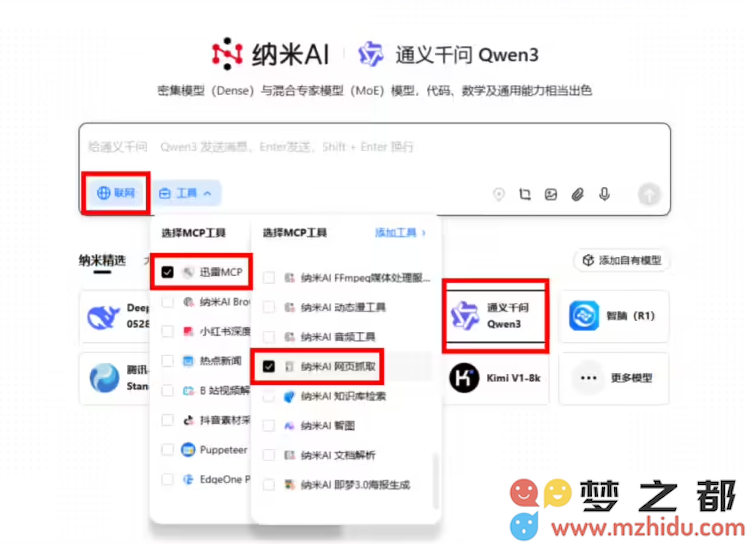
Task: Select the 通义千问 Qwen3 model card
Action: pos(495,316)
